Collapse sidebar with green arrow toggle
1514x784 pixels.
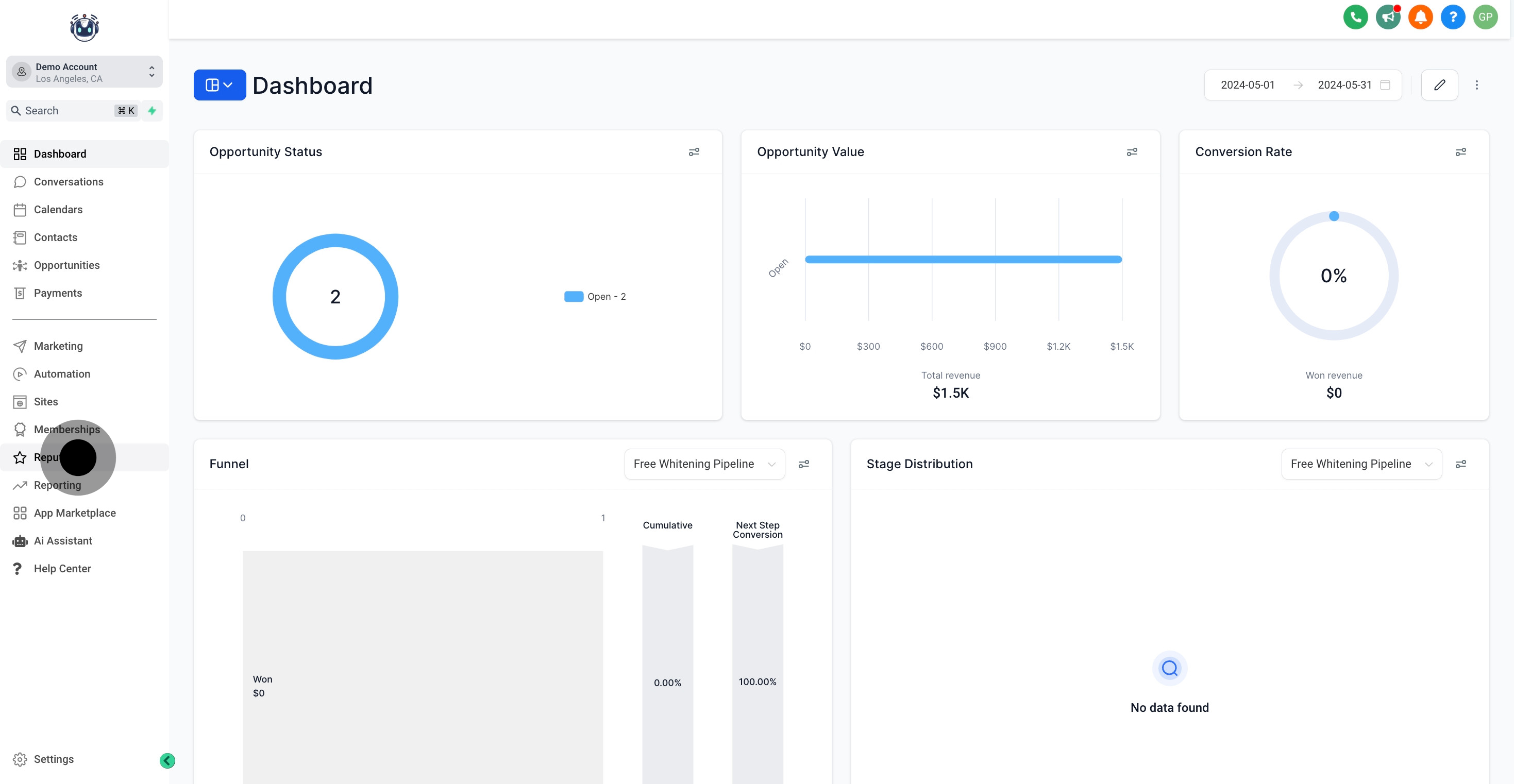(167, 760)
